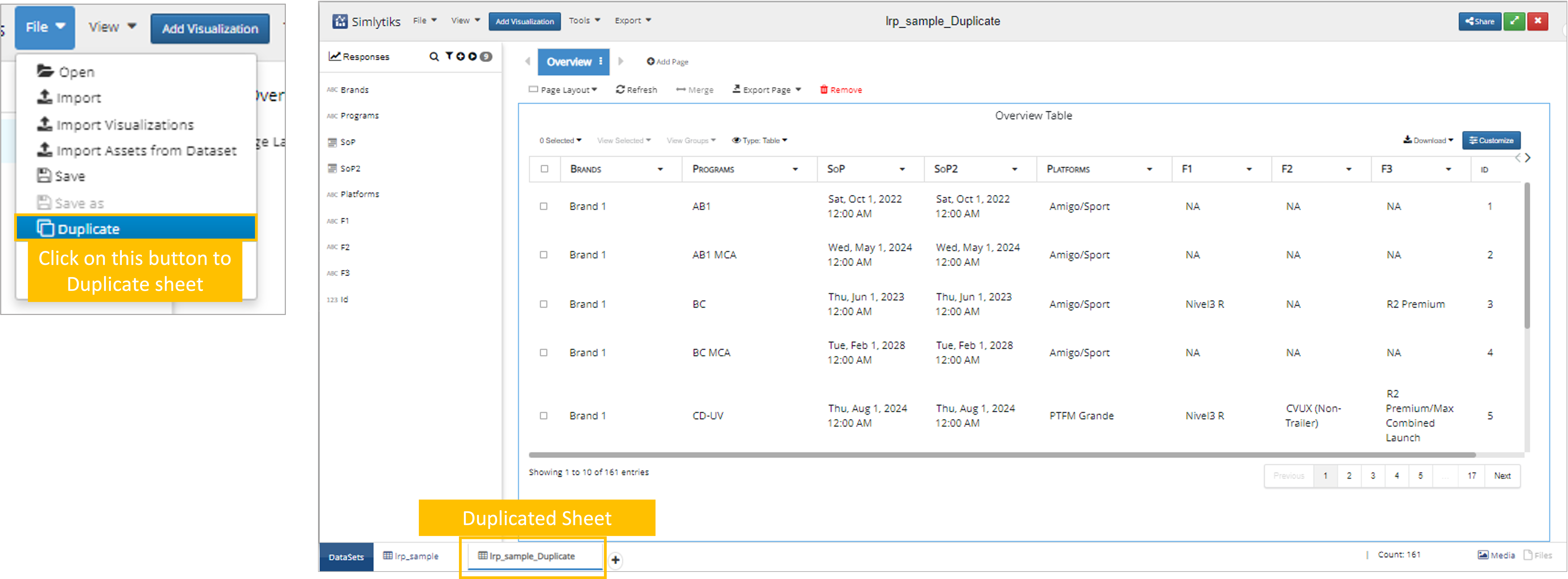This screenshot has width=1568, height=579.
Task: Open the Page Layout dropdown
Action: point(563,90)
